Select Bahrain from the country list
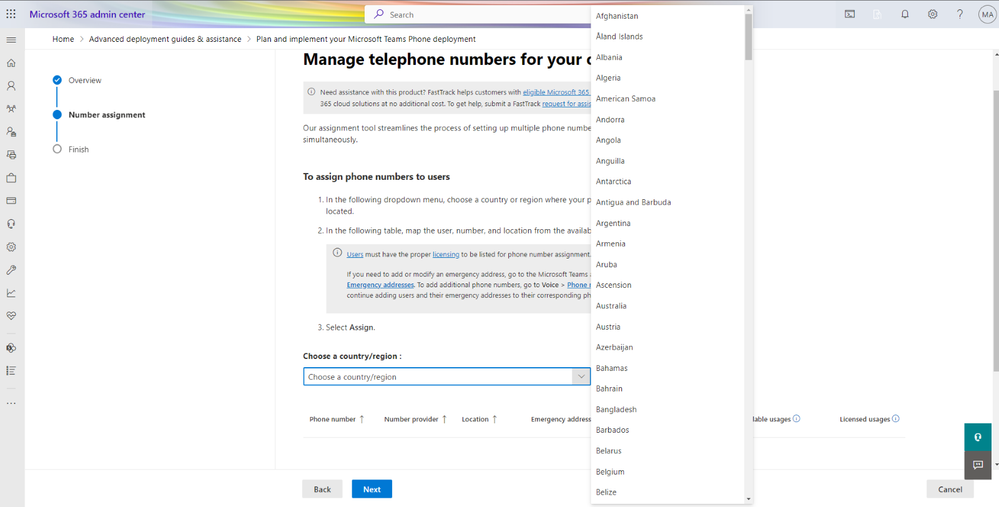This screenshot has height=507, width=999. tap(668, 389)
